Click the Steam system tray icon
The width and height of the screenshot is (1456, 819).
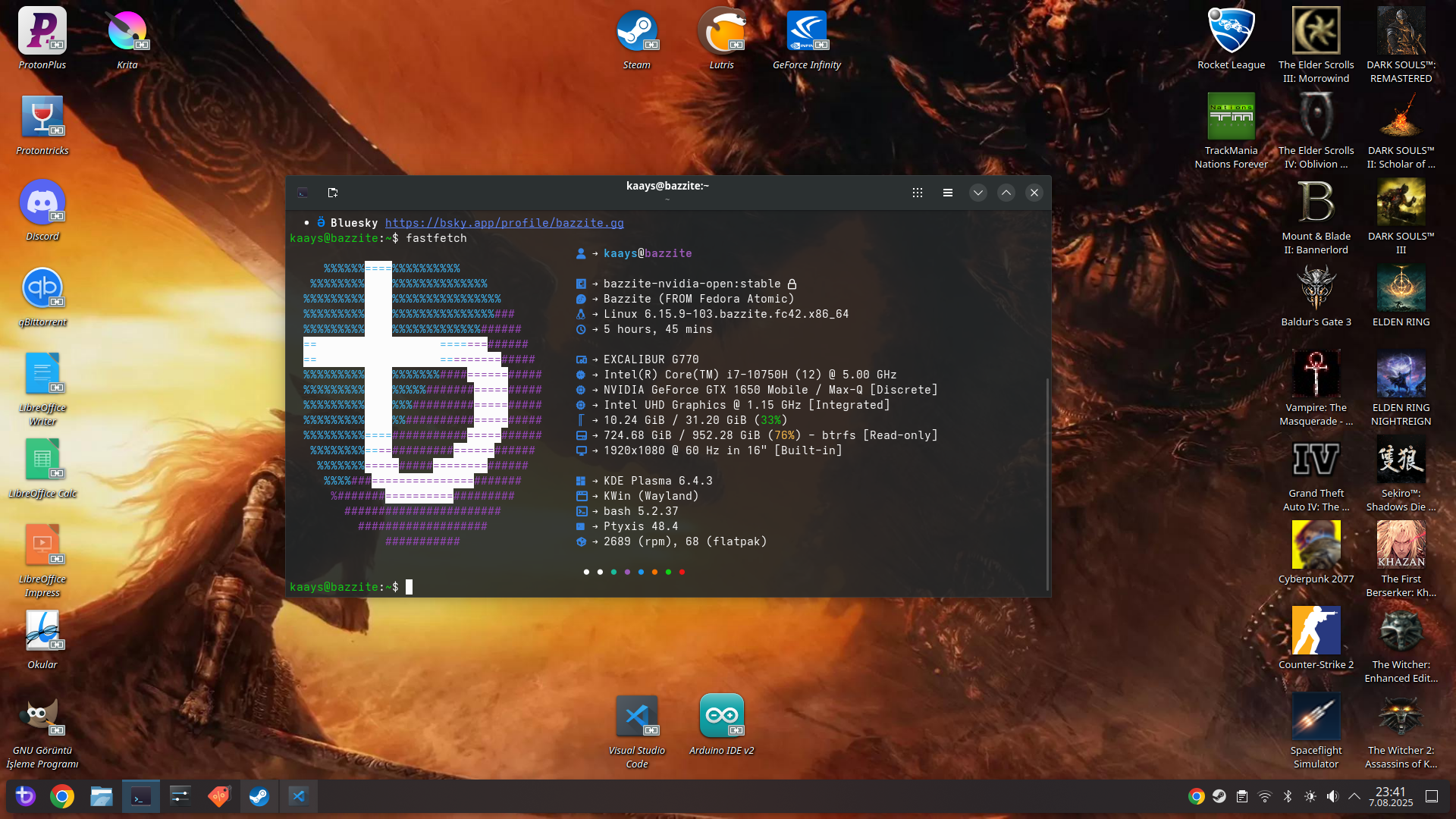tap(1219, 796)
